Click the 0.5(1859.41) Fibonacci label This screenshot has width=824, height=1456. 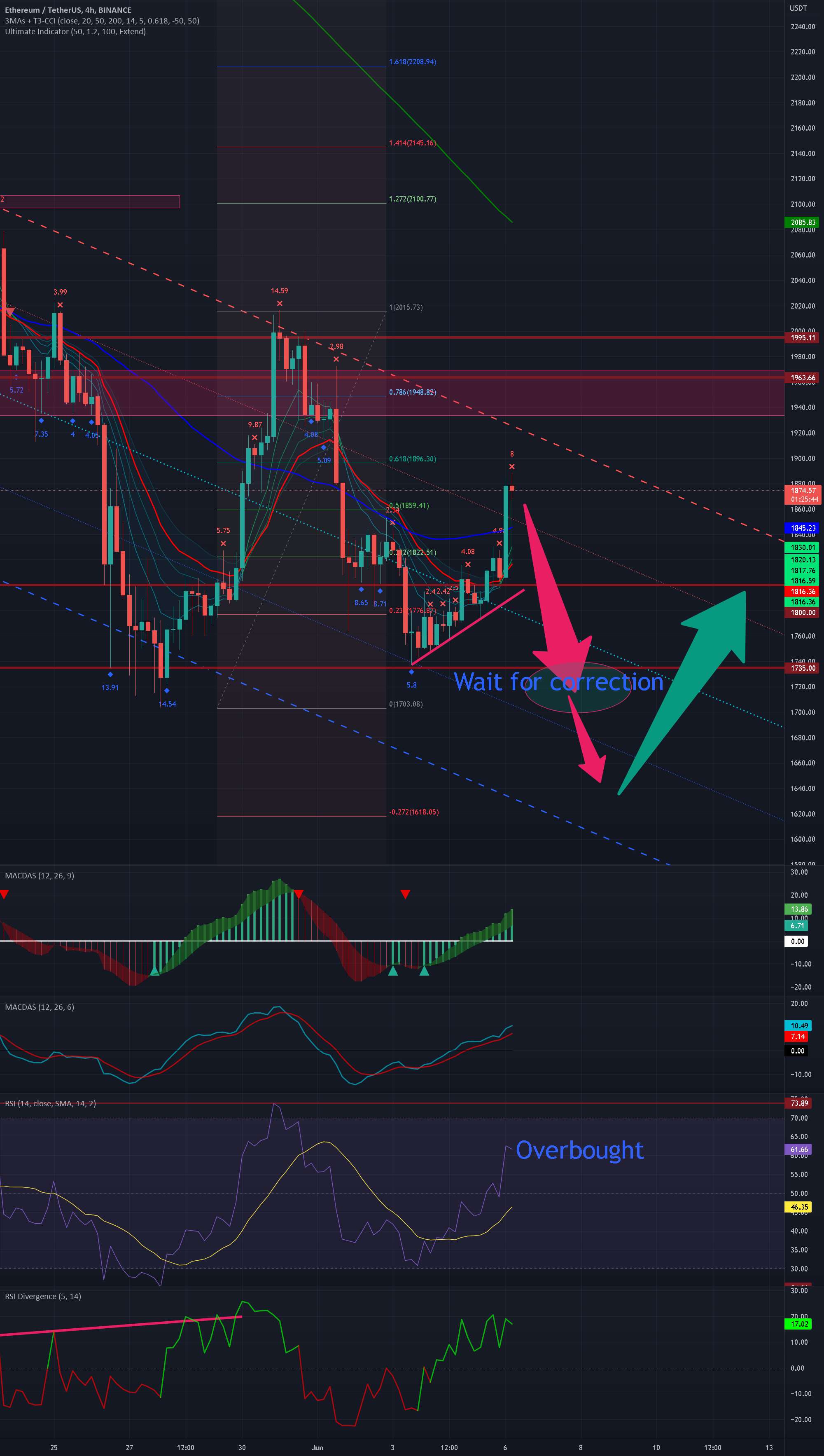(x=409, y=506)
